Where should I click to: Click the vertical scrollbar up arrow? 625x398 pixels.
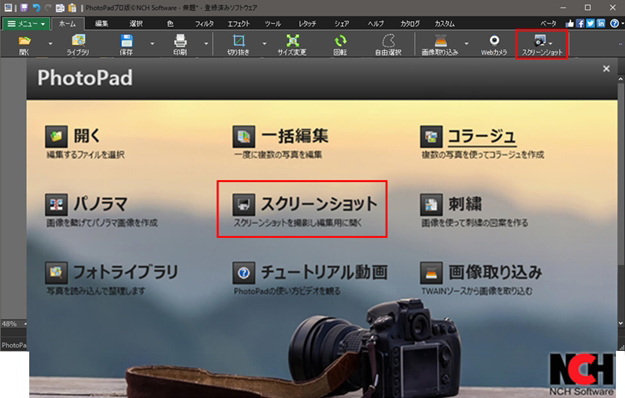click(621, 79)
